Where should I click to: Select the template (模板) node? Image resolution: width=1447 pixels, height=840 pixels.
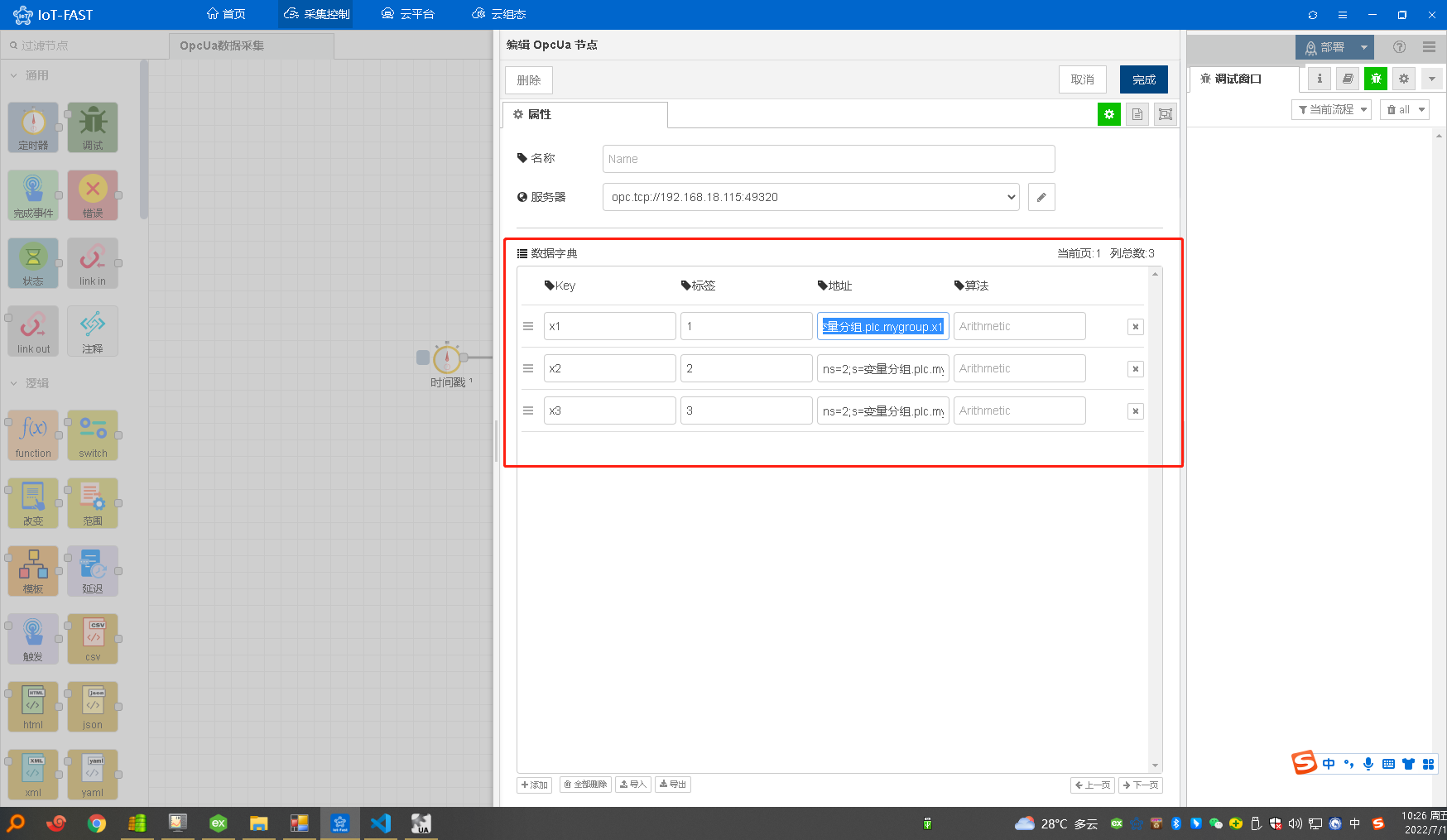(x=33, y=571)
